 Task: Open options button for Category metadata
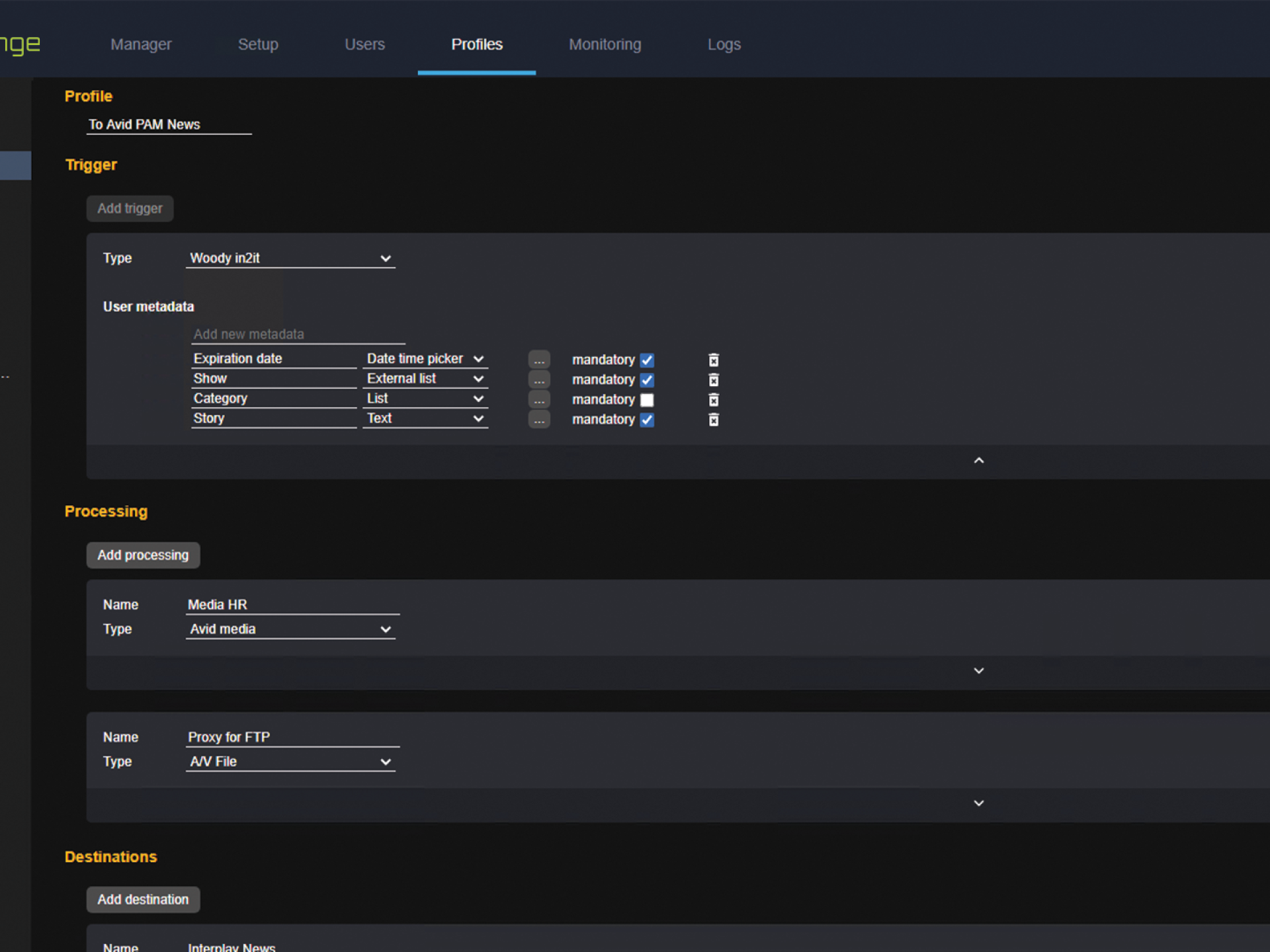tap(539, 399)
